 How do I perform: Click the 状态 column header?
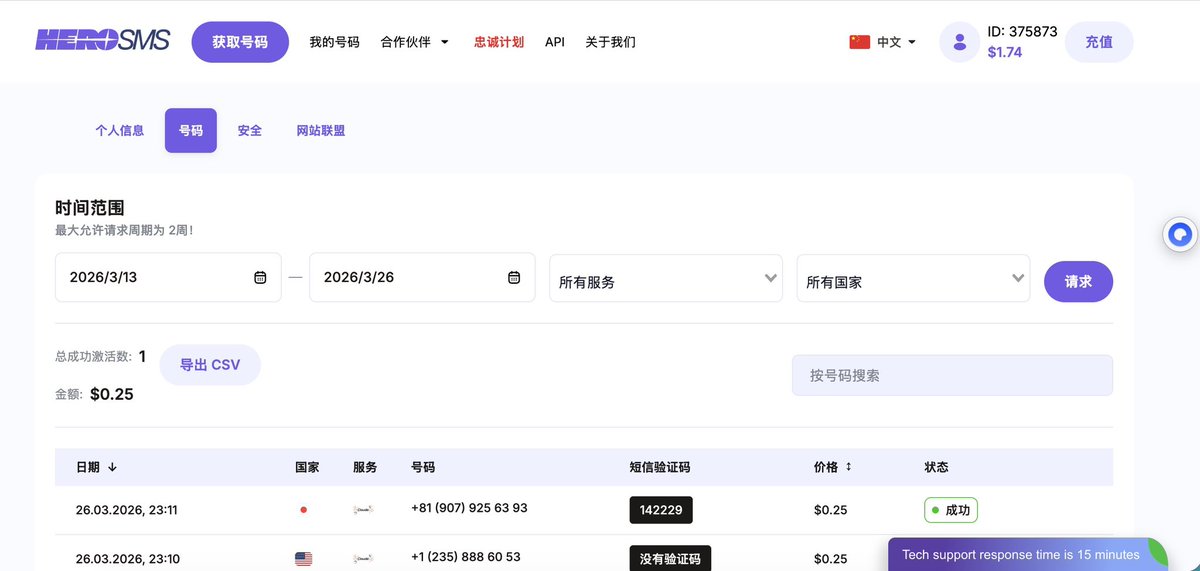pyautogui.click(x=937, y=467)
